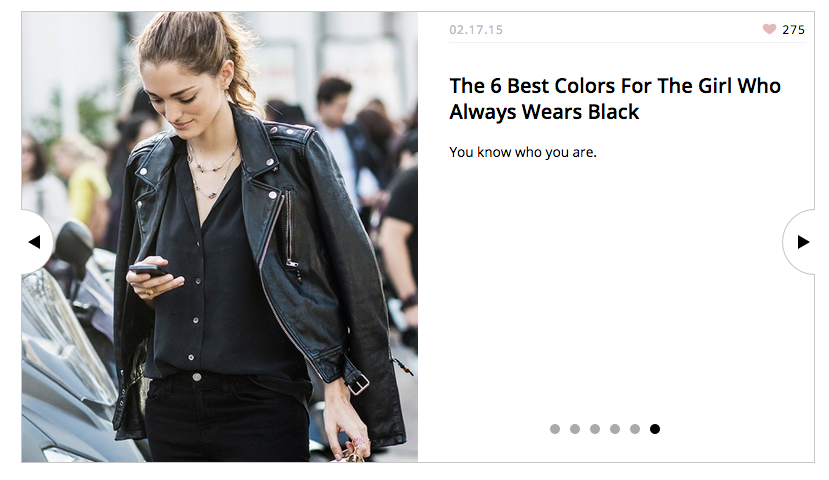The width and height of the screenshot is (829, 480).
Task: Go to previous slide with left arrow
Action: [35, 242]
